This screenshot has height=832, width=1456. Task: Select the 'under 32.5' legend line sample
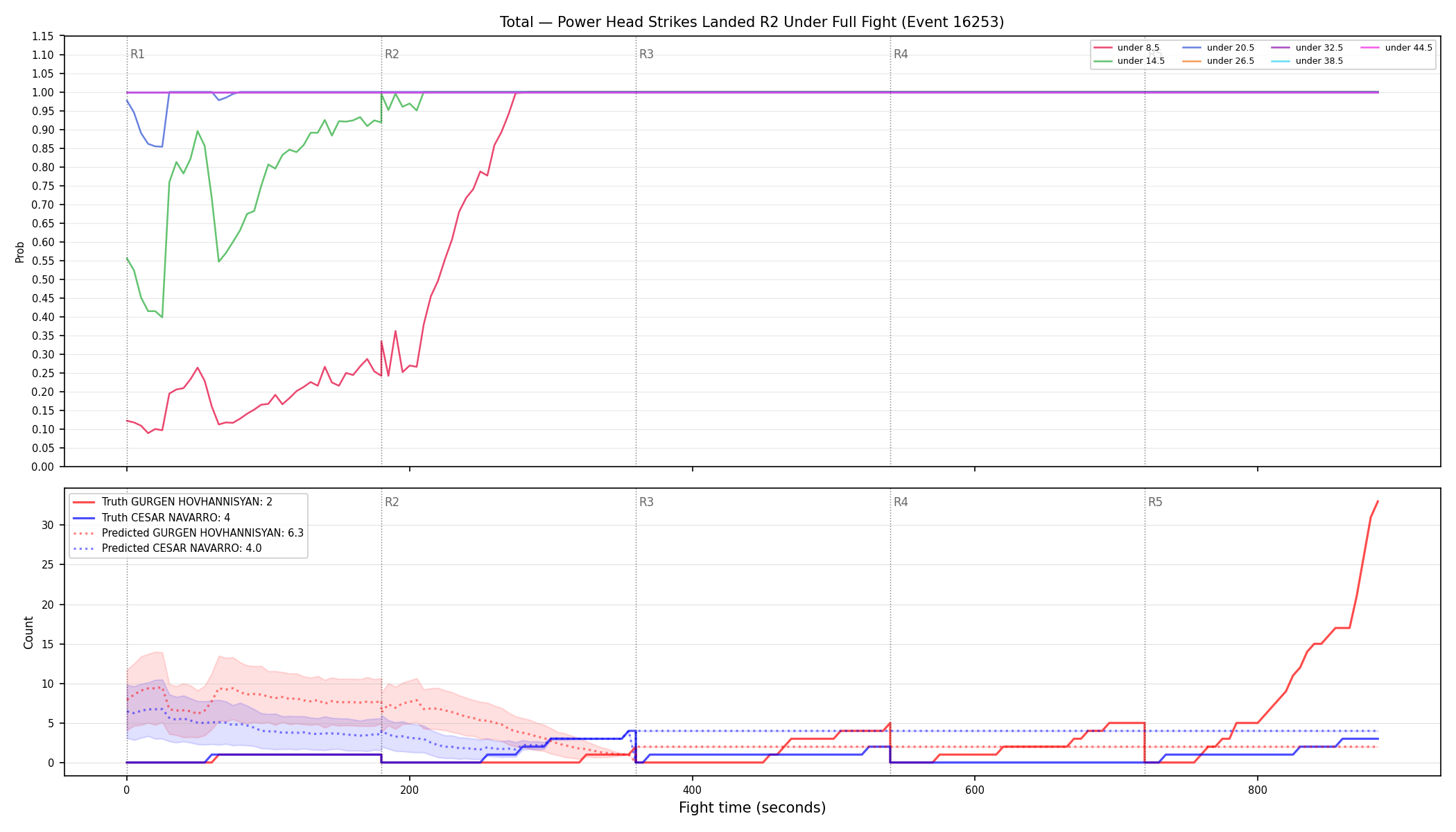coord(1281,48)
